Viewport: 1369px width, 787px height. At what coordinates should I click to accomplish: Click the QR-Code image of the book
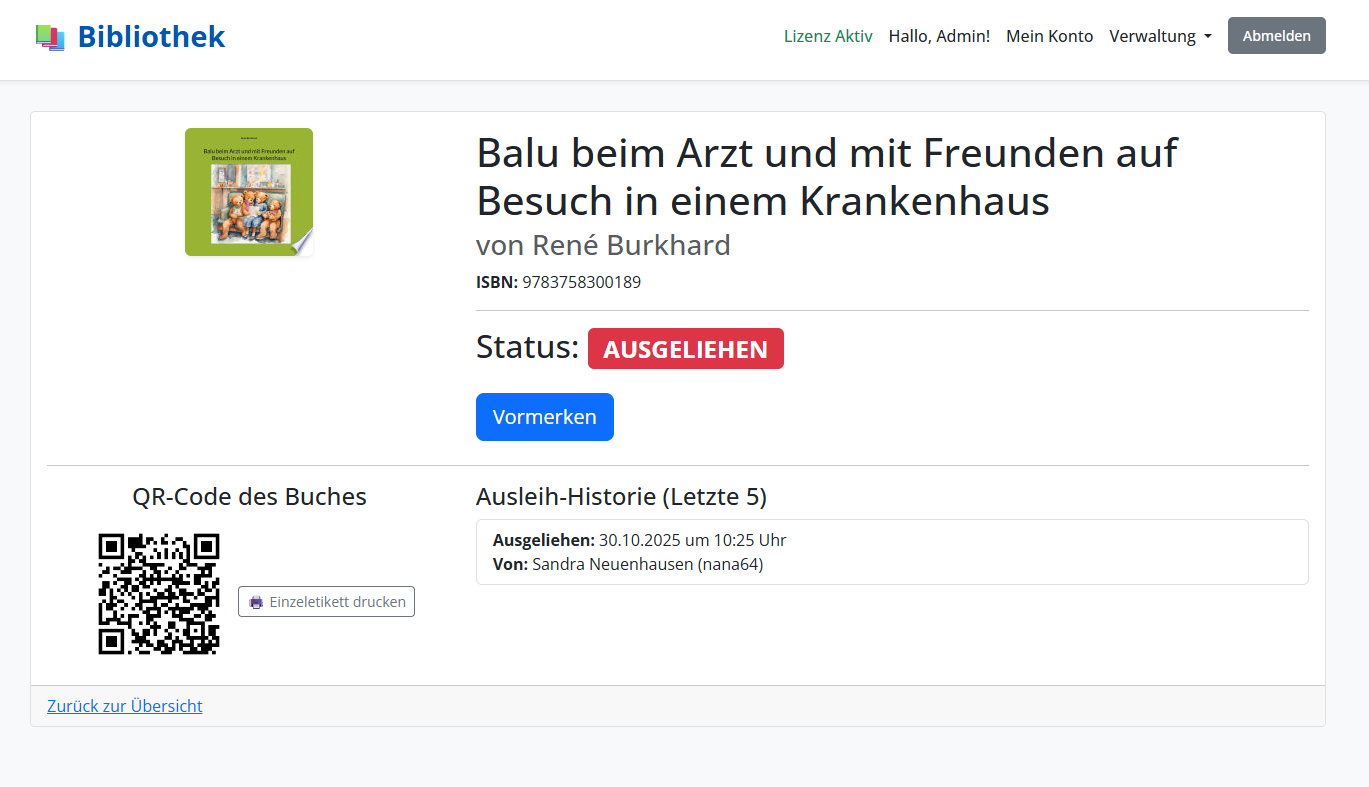point(159,595)
